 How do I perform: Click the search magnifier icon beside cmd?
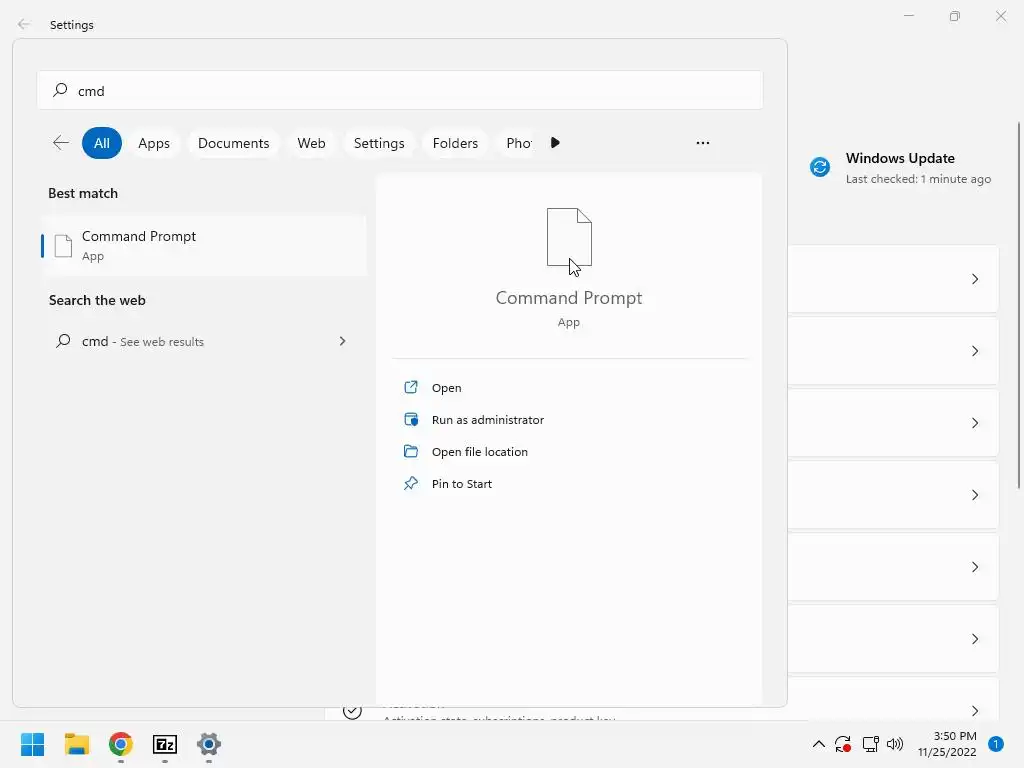(x=60, y=89)
